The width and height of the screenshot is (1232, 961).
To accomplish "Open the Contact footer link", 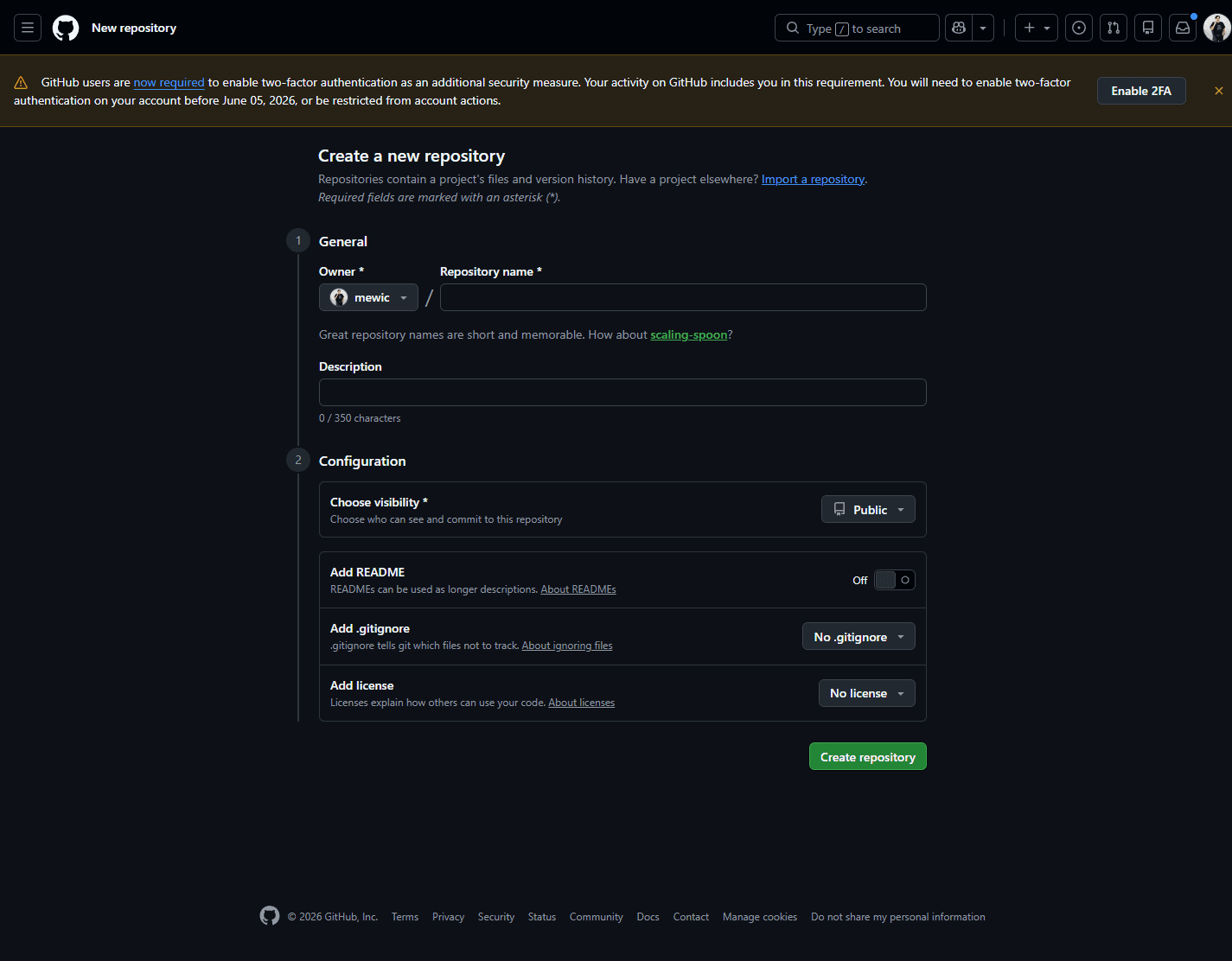I will click(691, 917).
